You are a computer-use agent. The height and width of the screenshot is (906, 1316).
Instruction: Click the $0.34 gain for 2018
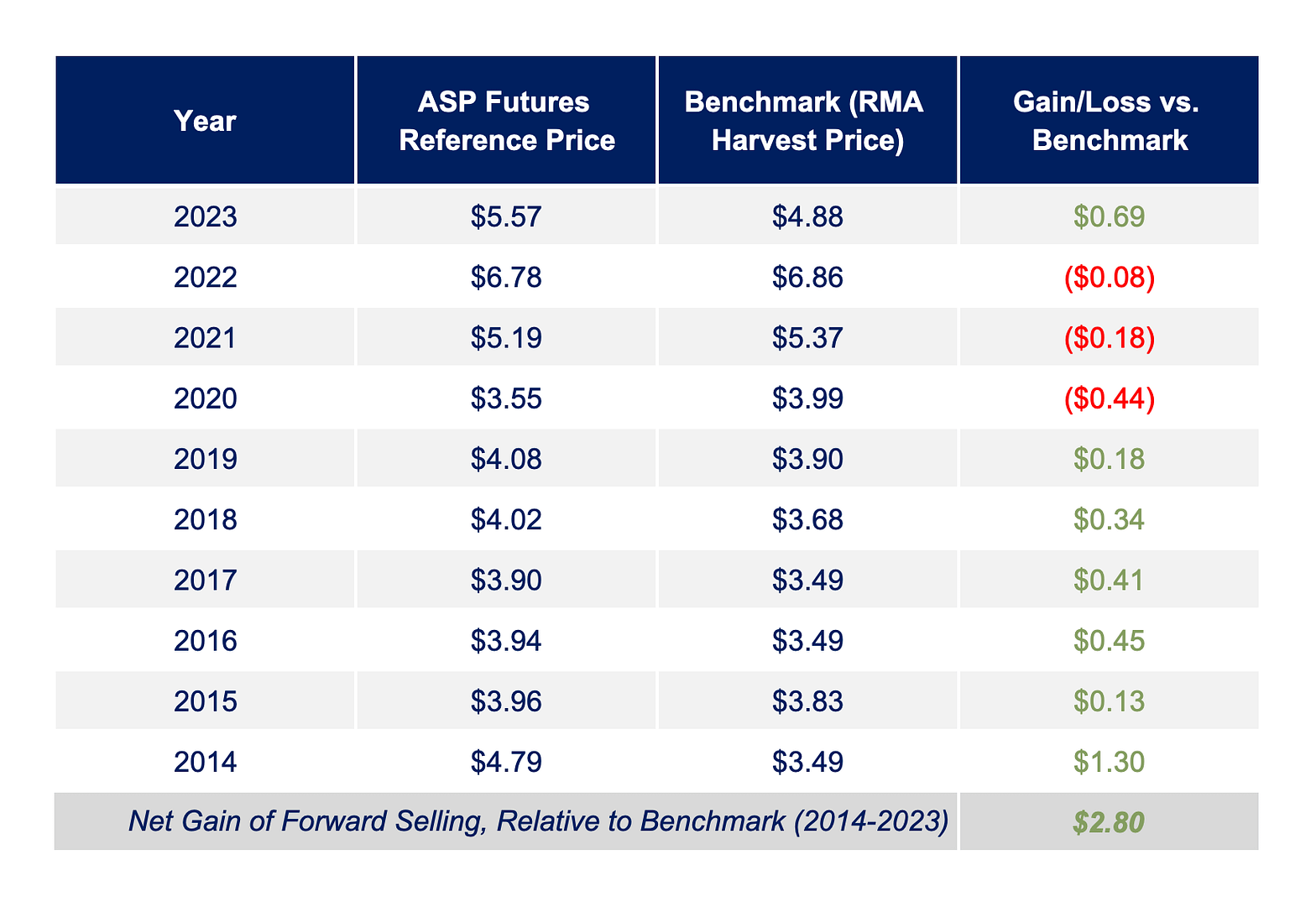tap(1109, 519)
